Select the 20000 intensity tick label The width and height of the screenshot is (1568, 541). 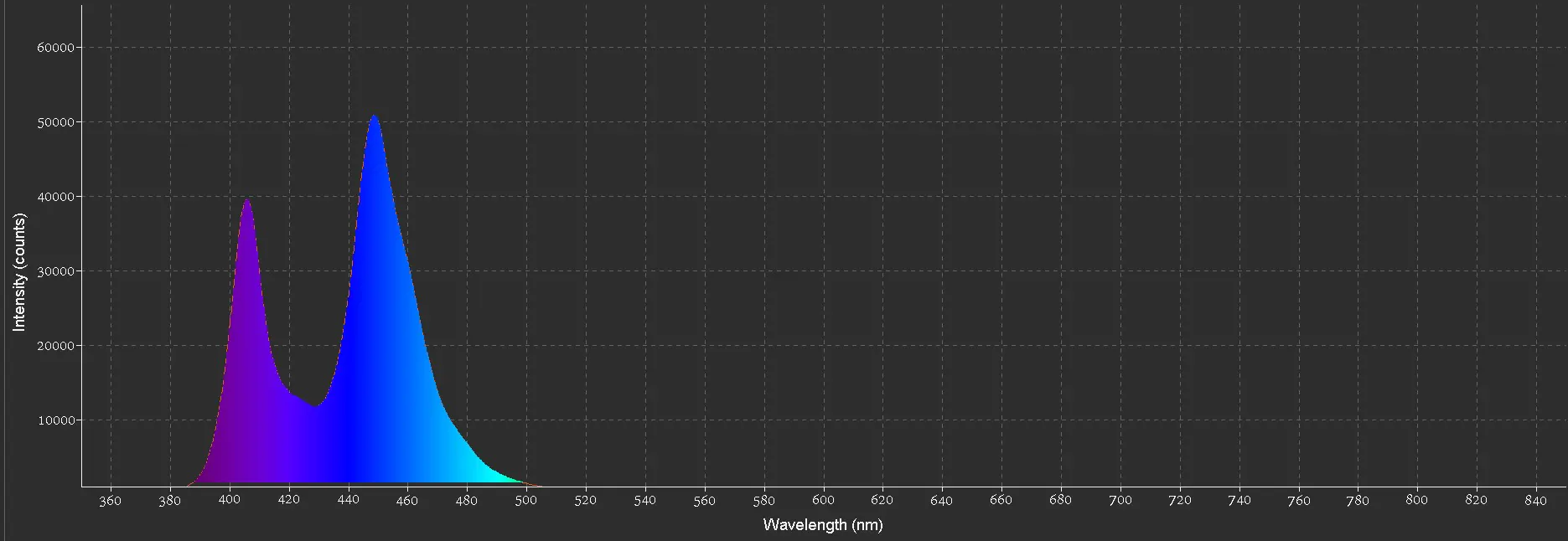56,346
